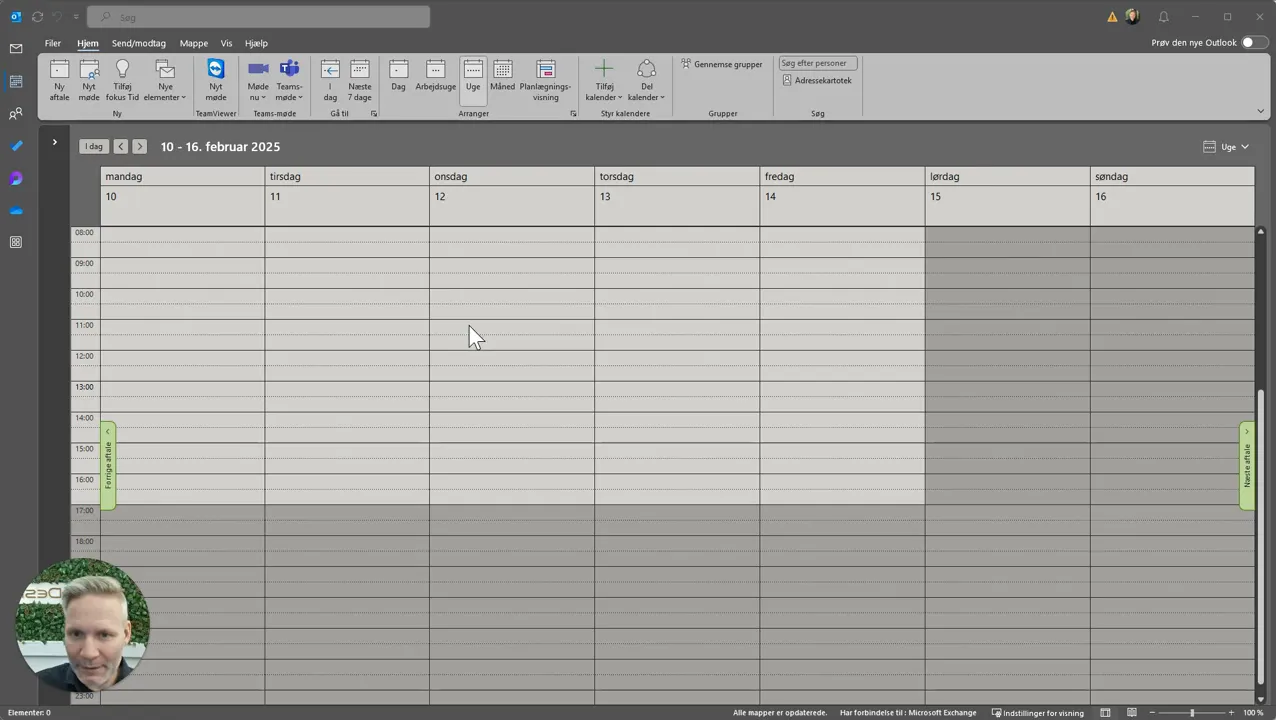Show Næste 7 dage in calendar
This screenshot has height=720, width=1276.
click(360, 80)
